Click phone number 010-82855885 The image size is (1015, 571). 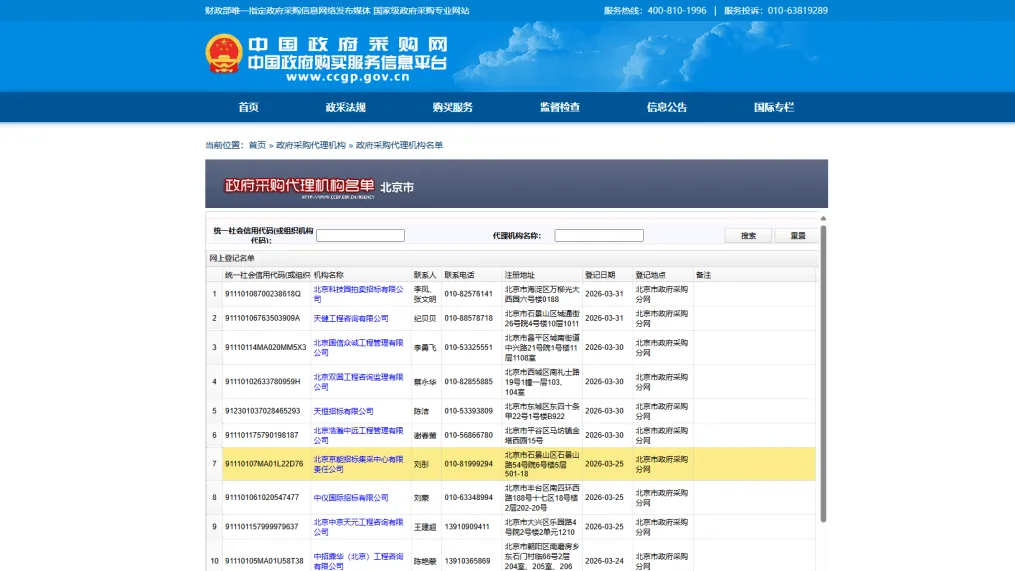pos(469,382)
